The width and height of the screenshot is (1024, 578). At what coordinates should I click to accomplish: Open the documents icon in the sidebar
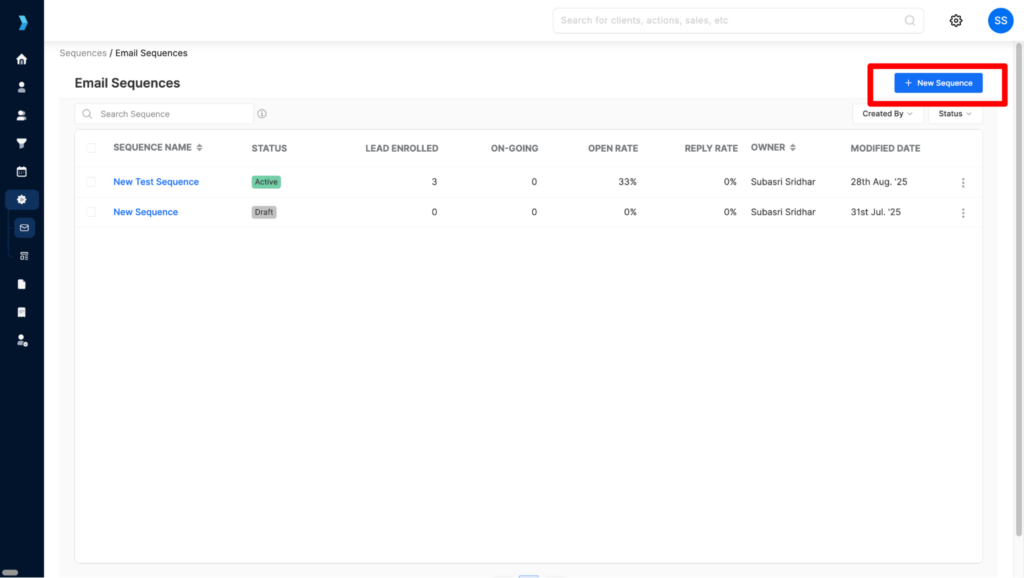pyautogui.click(x=22, y=283)
